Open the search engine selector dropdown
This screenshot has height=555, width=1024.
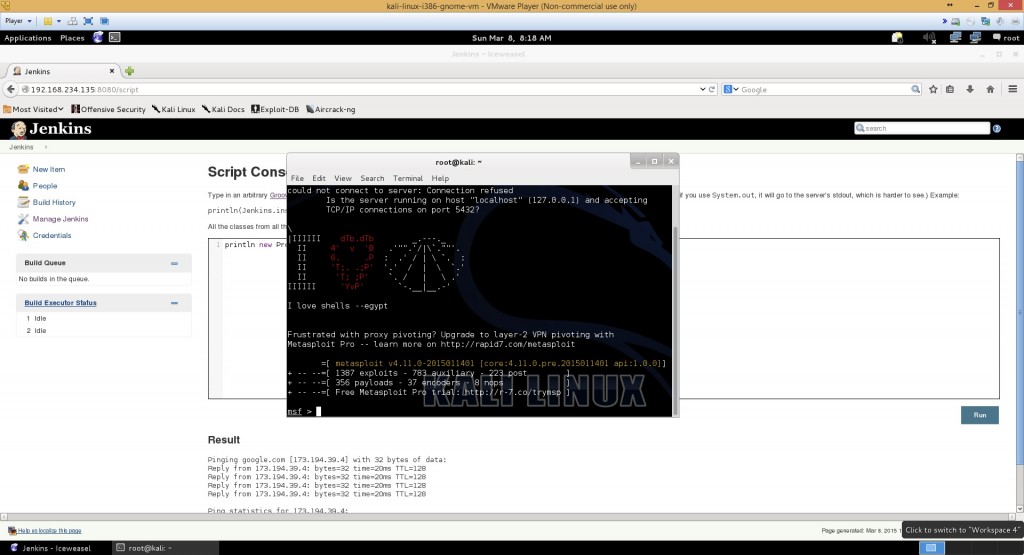tap(731, 89)
